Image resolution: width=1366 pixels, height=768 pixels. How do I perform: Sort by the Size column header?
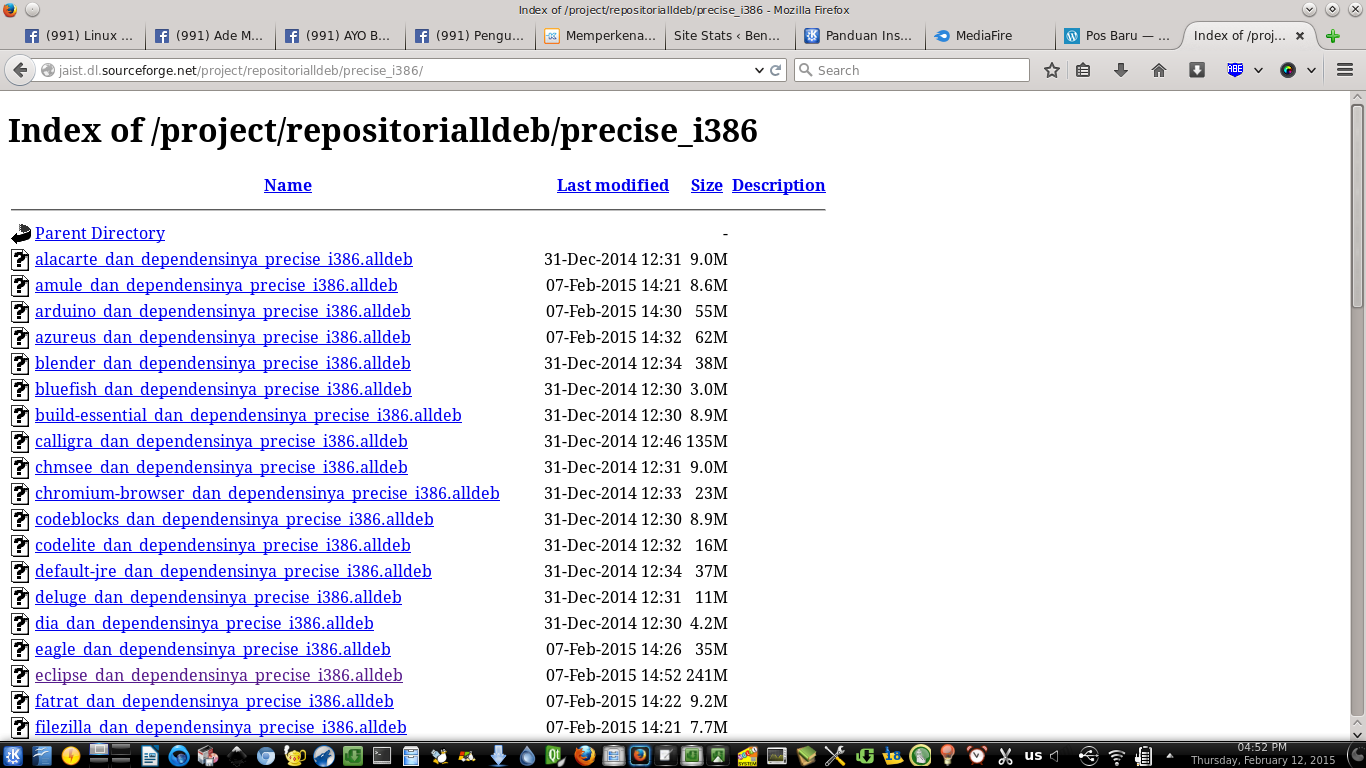pyautogui.click(x=707, y=185)
